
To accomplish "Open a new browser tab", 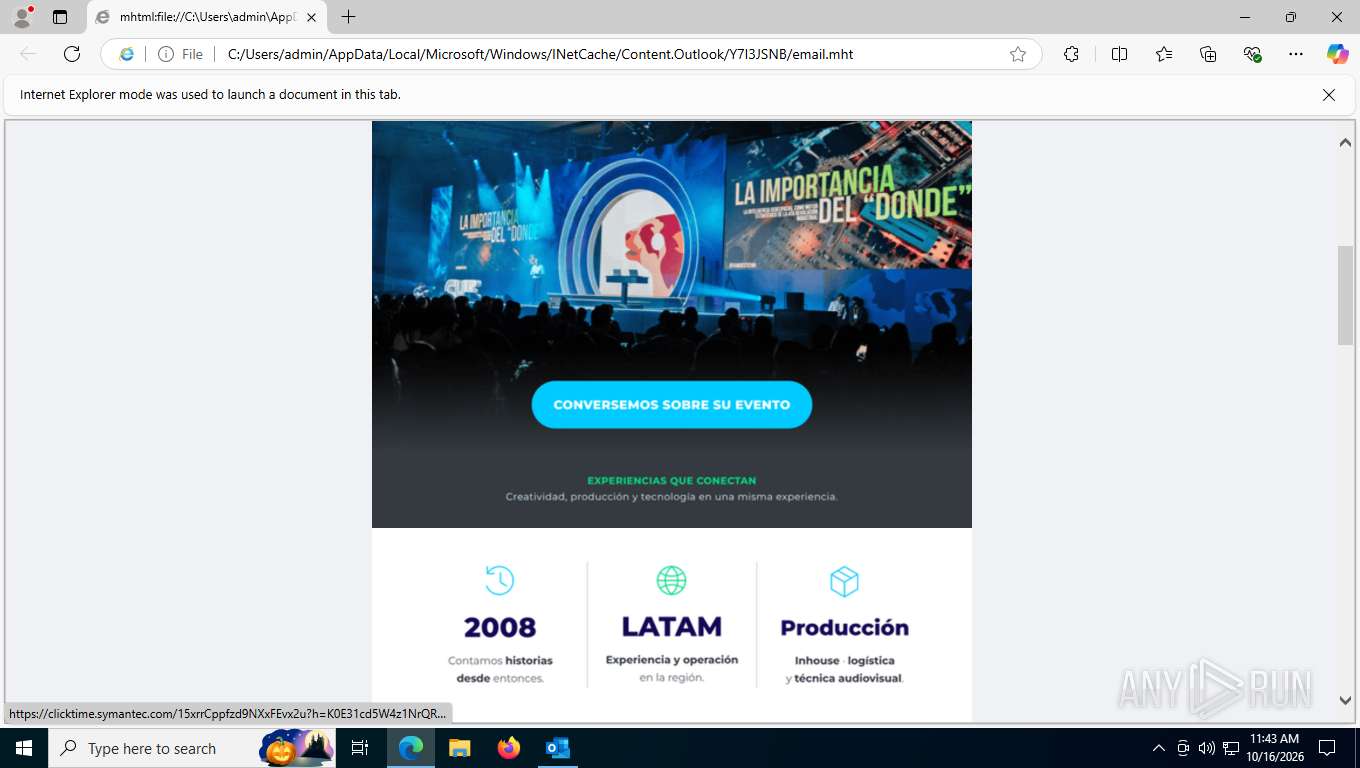I will [x=348, y=17].
